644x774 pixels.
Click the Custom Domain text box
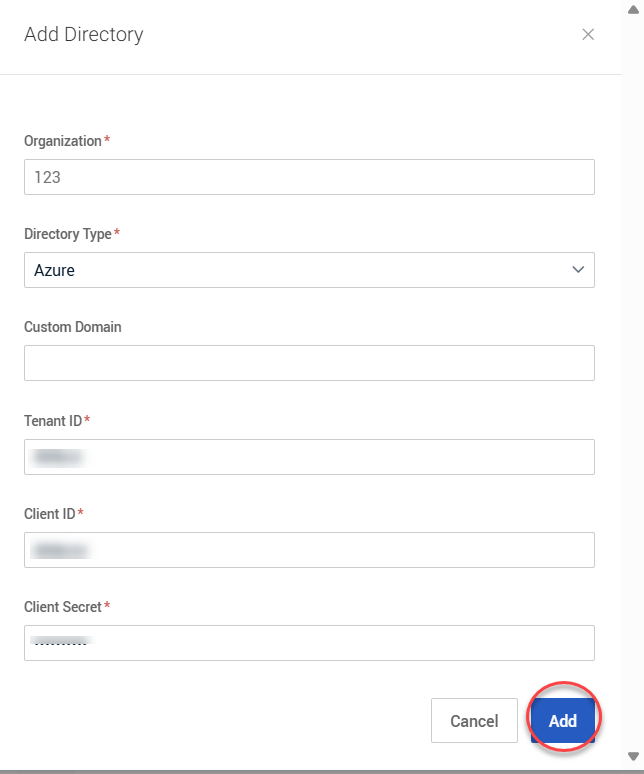pos(309,363)
